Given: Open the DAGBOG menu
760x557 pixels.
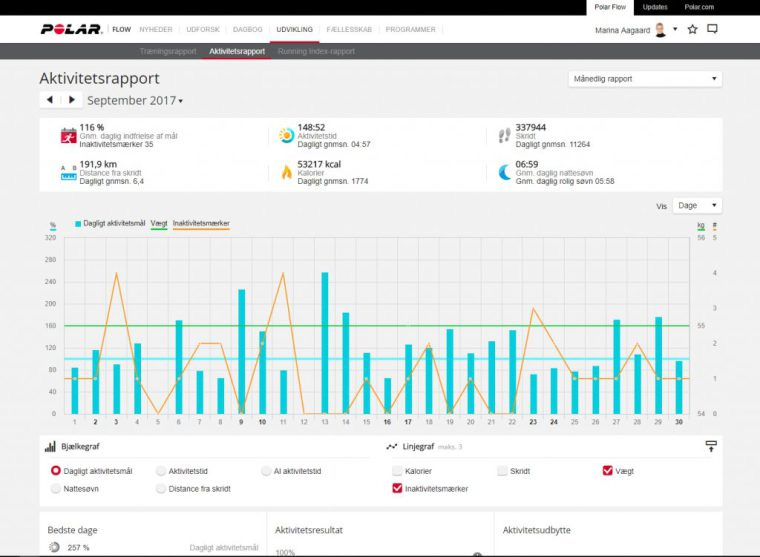Looking at the screenshot, I should tap(247, 29).
